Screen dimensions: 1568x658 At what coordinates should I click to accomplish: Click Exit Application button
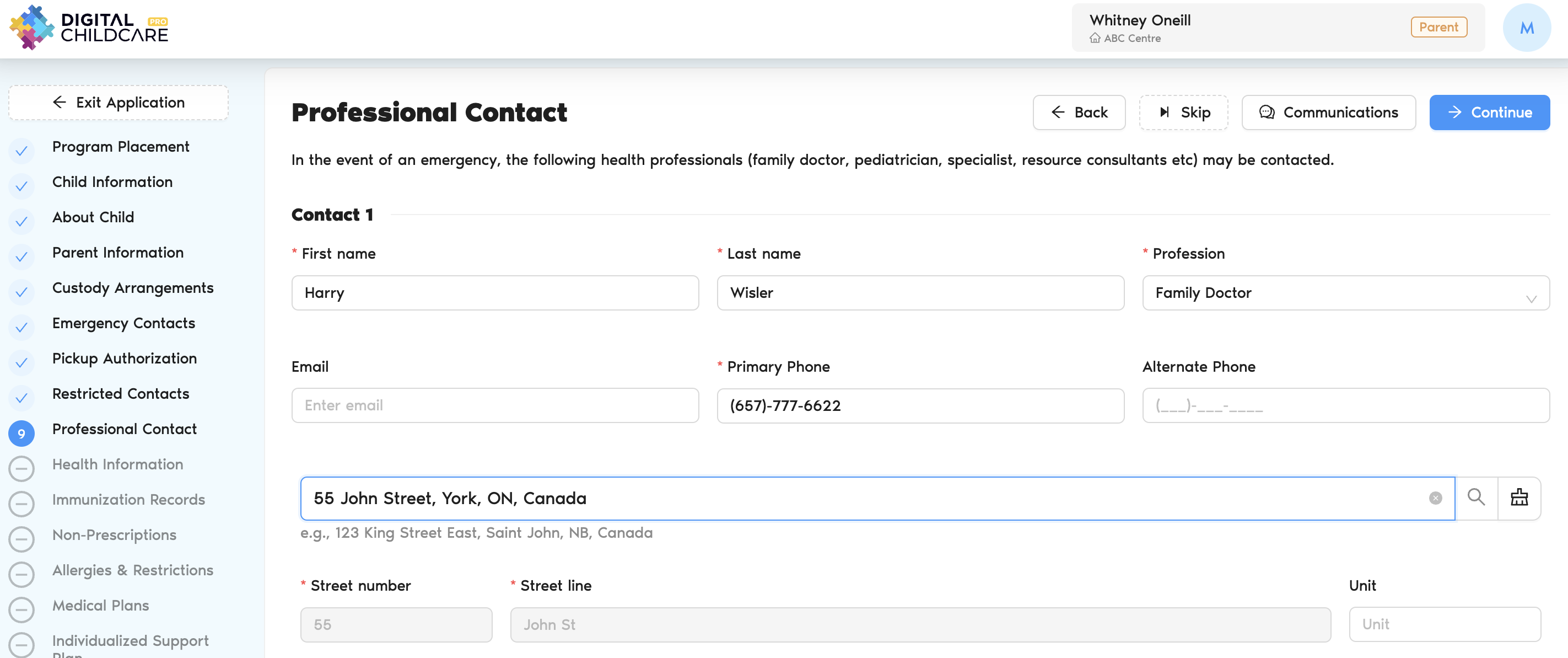[118, 103]
